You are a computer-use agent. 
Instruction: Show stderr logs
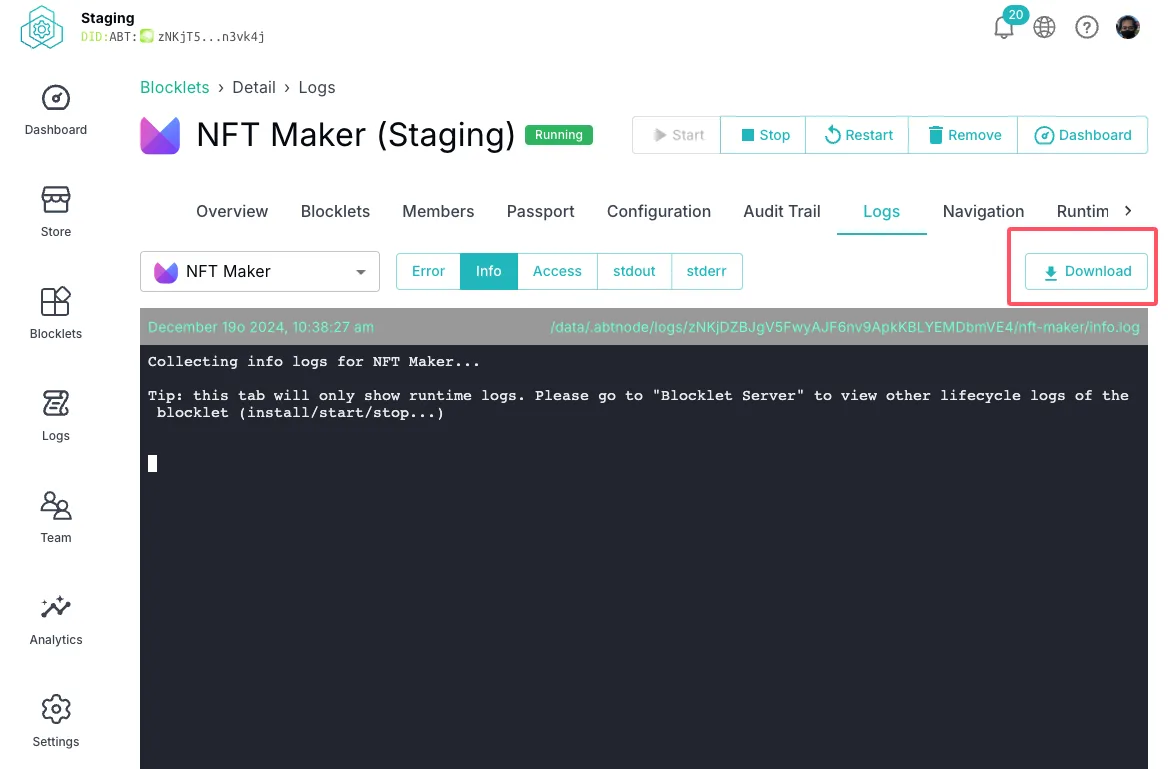(x=706, y=271)
